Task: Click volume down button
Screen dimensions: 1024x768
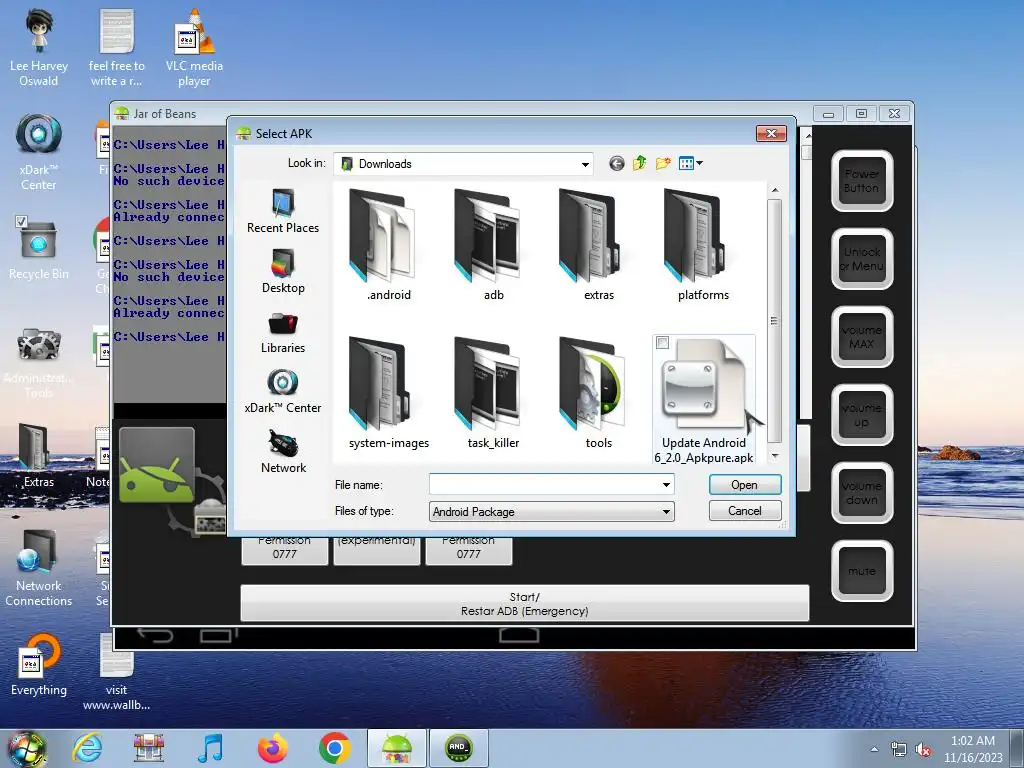Action: [861, 493]
